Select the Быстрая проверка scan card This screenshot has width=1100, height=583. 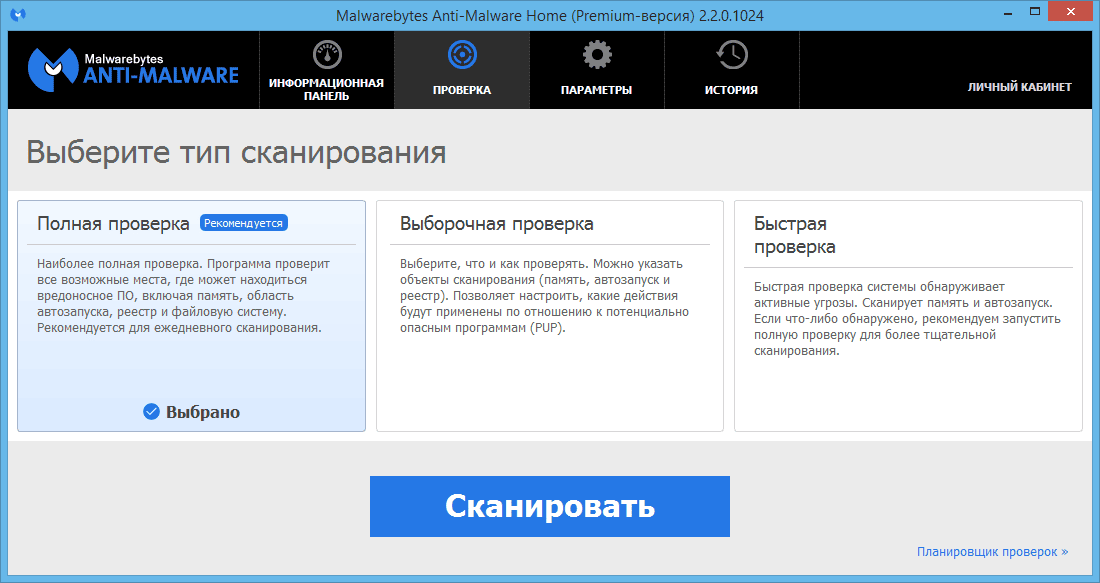[x=908, y=316]
